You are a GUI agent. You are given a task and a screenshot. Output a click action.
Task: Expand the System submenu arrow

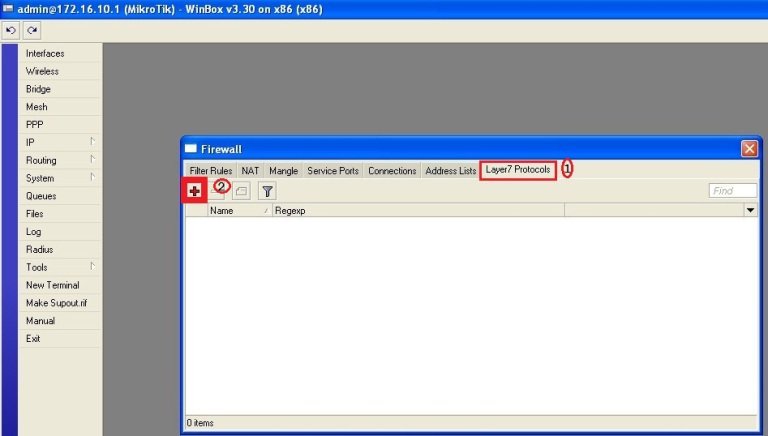point(92,177)
